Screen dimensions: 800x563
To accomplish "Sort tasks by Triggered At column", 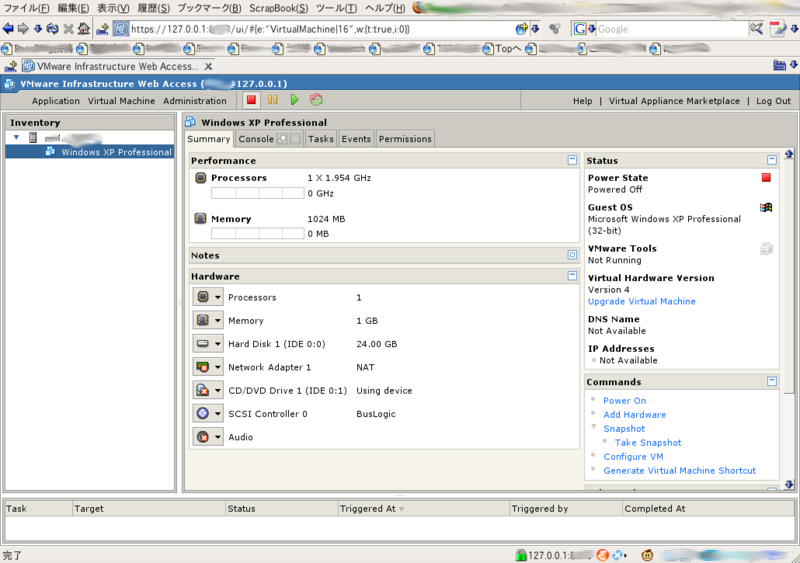I will [x=423, y=508].
